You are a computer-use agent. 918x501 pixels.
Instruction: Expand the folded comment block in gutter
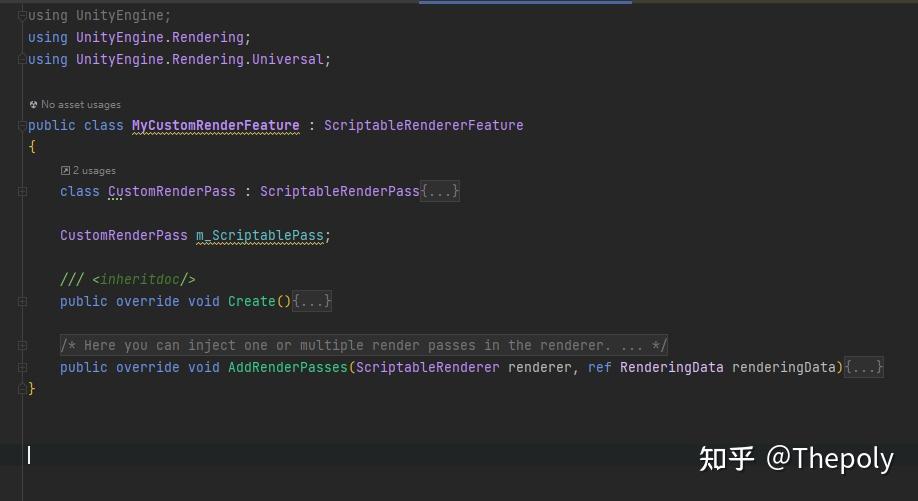pos(22,345)
